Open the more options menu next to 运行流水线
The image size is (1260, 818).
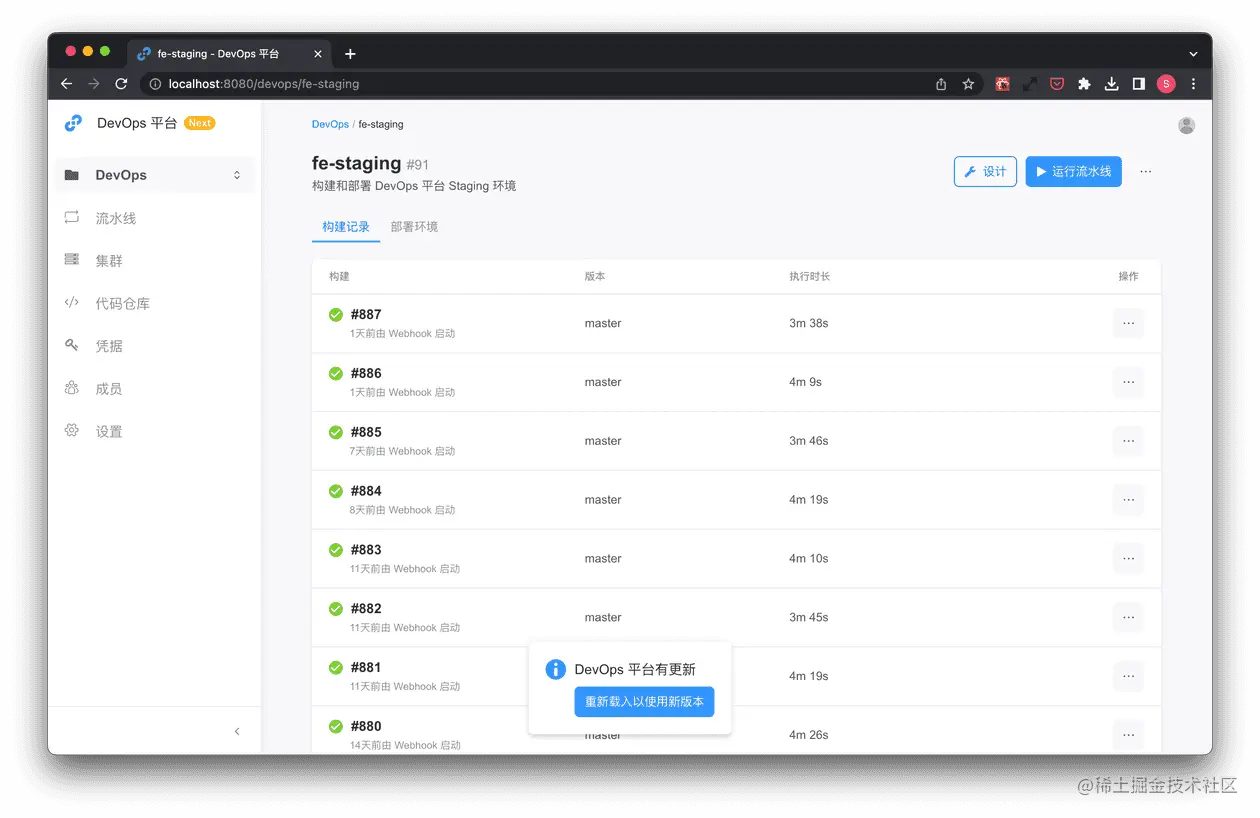click(x=1146, y=172)
